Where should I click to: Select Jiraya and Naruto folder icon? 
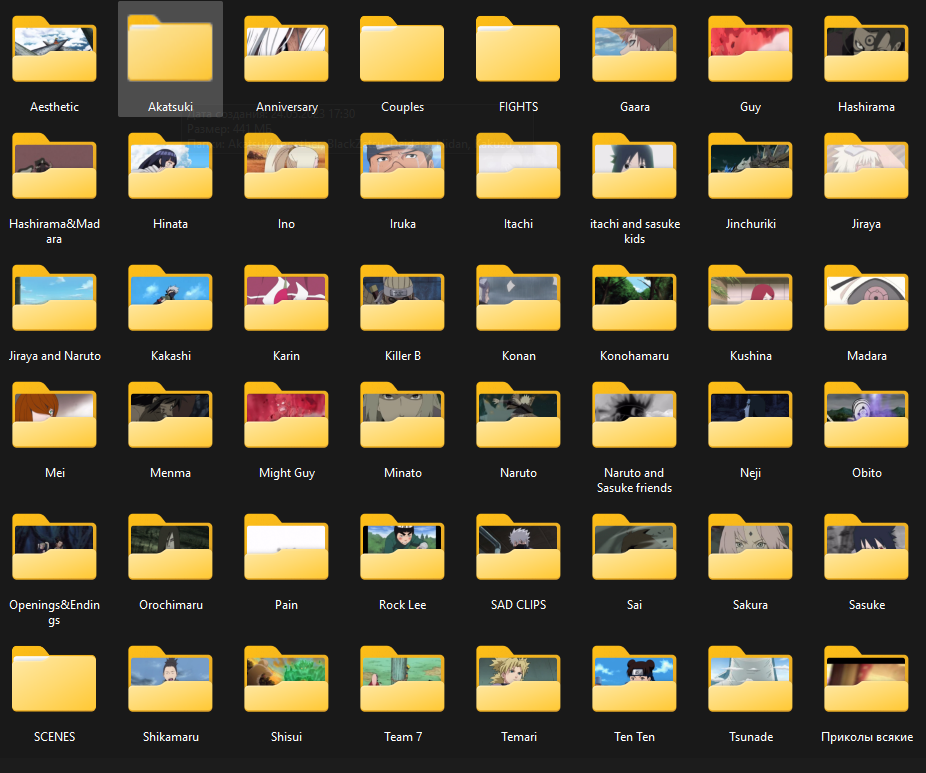coord(54,298)
